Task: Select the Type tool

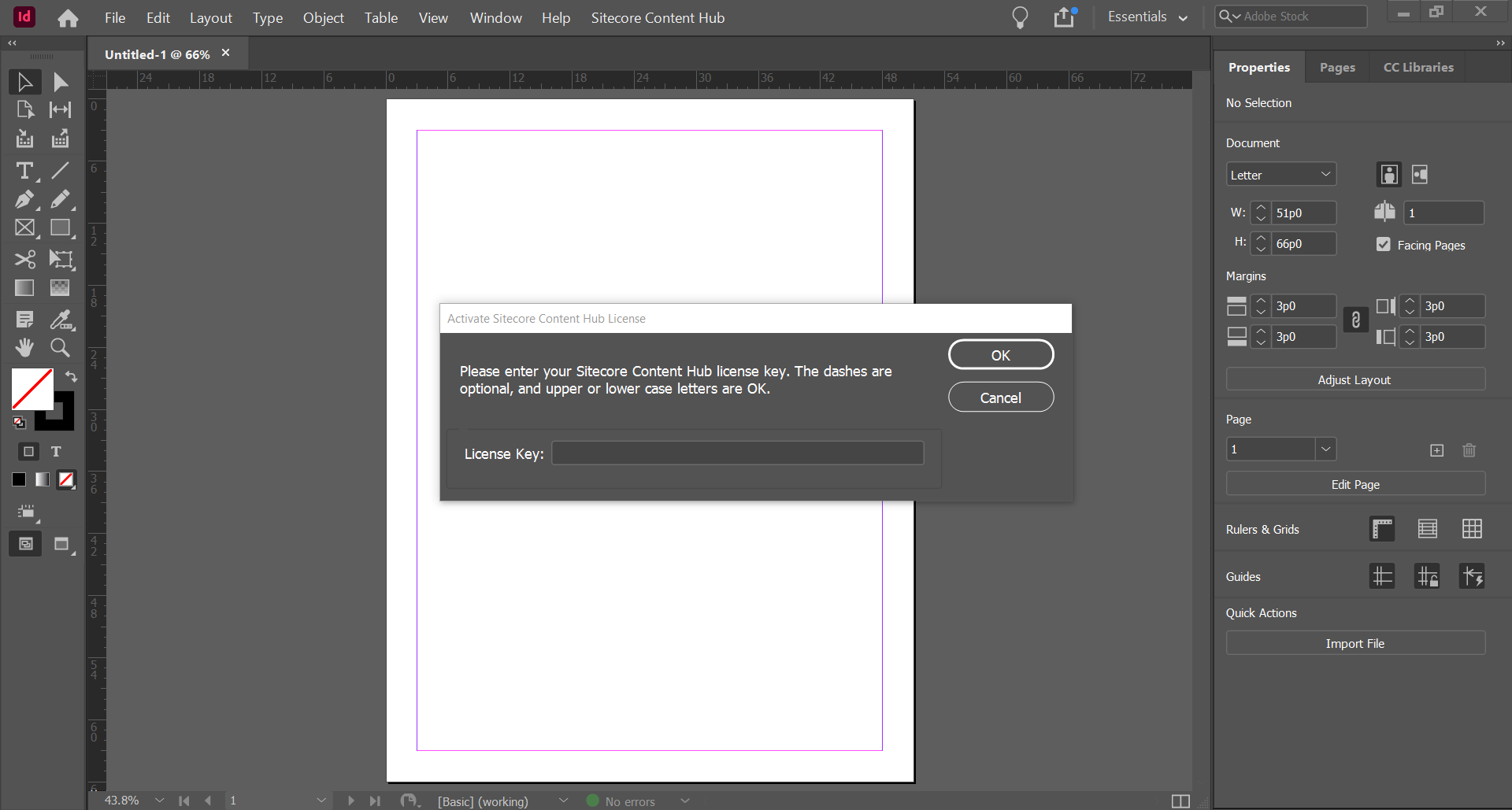Action: [x=24, y=170]
